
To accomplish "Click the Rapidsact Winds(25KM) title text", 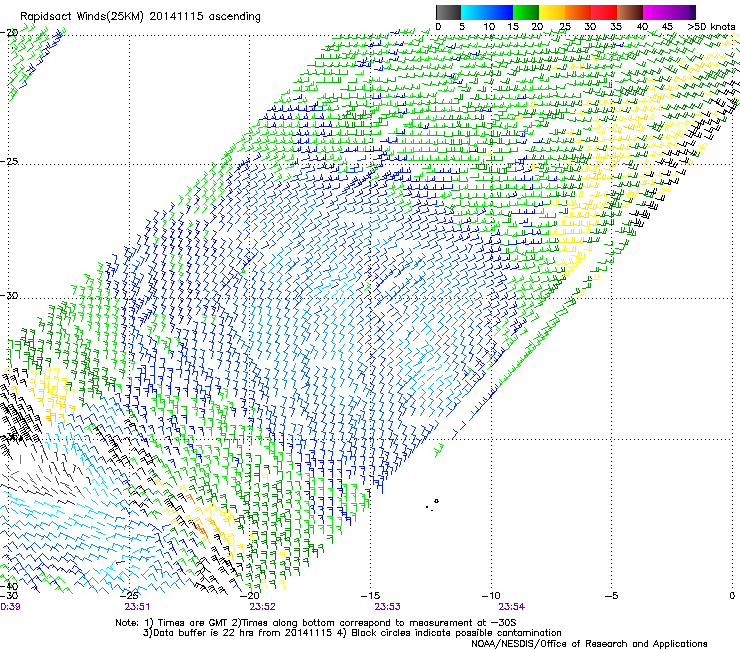I will [140, 16].
